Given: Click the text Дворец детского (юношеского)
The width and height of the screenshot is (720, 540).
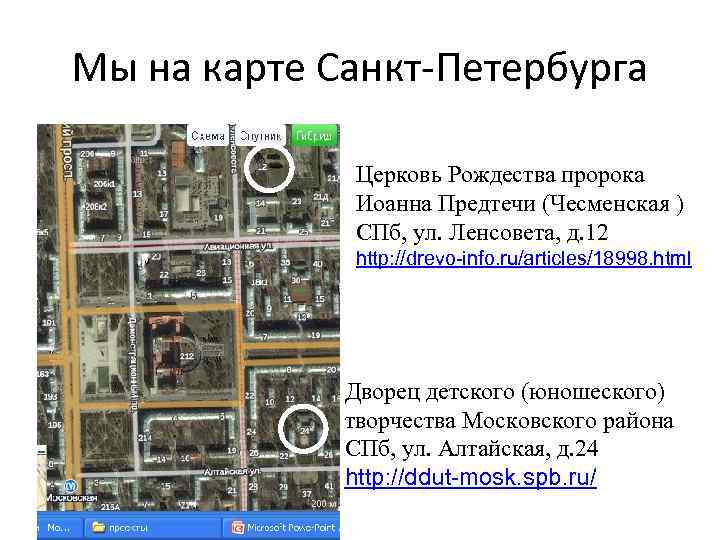Looking at the screenshot, I should click(x=505, y=392).
